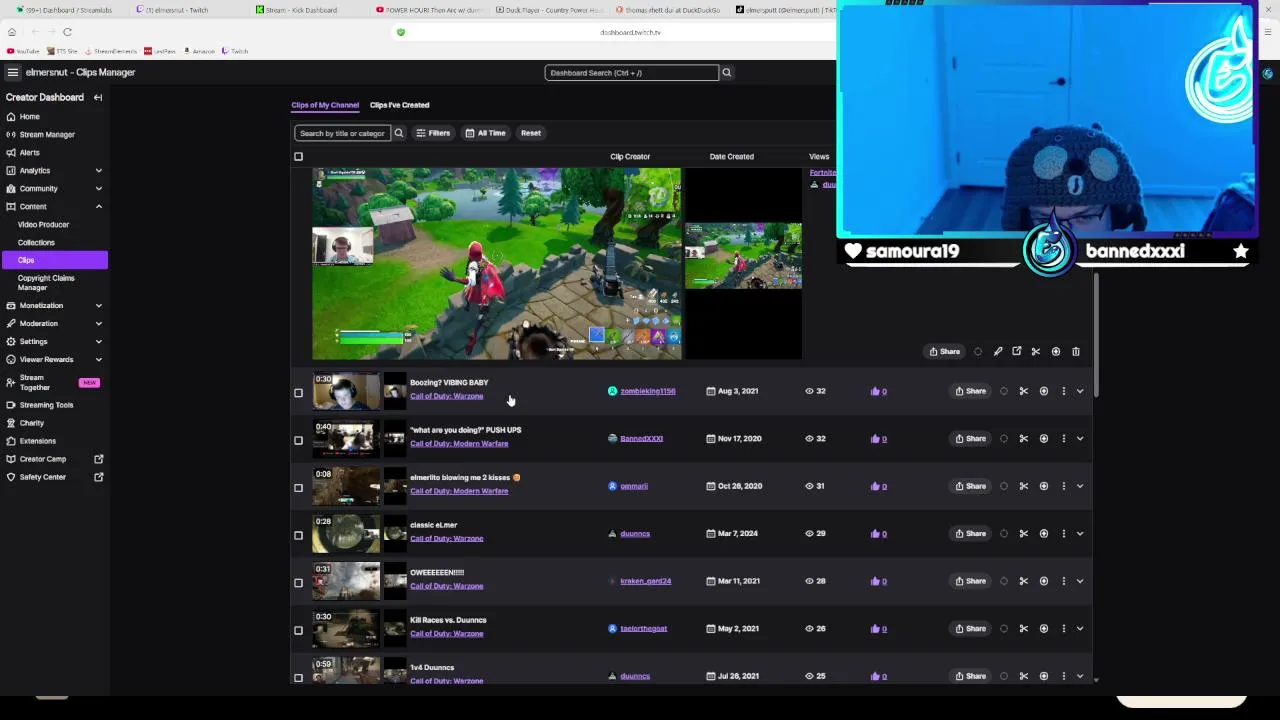Open Call of Duty: Modern Warfare link under elmerlito clip
The width and height of the screenshot is (1280, 720).
point(459,491)
